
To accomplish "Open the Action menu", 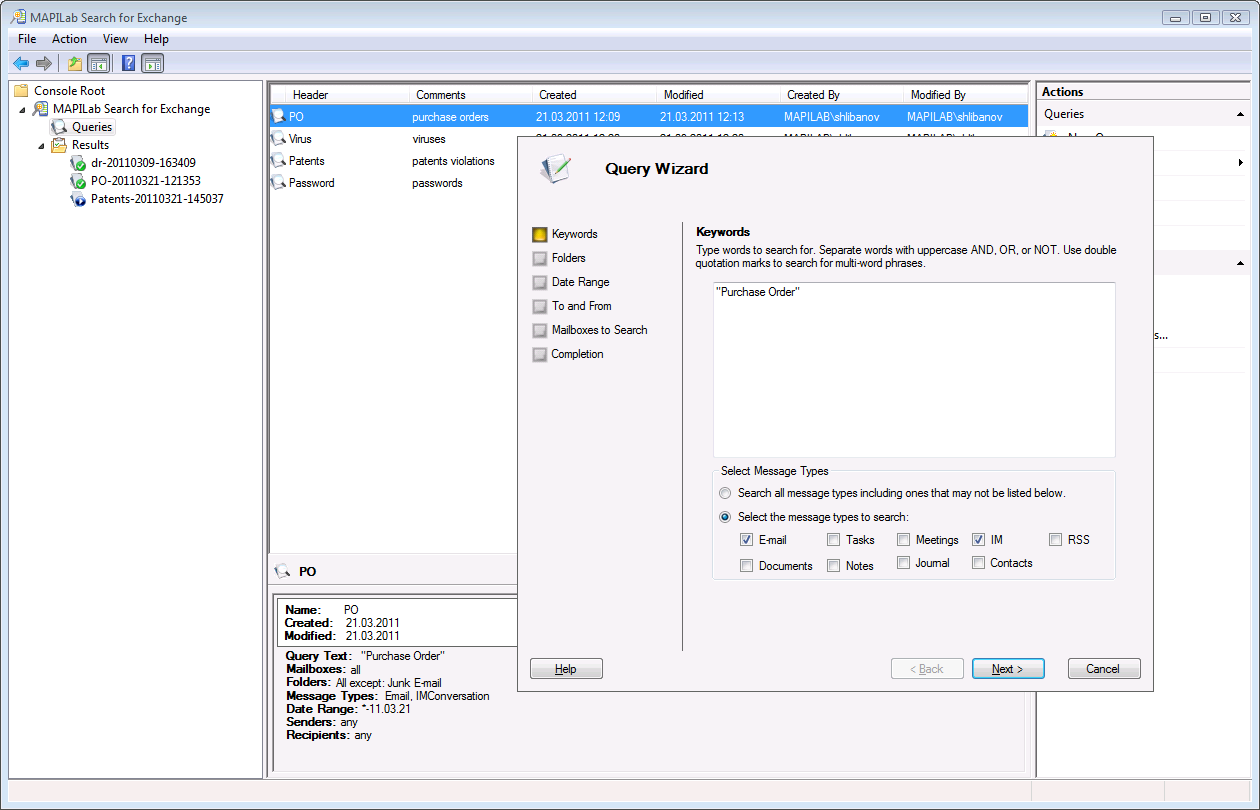I will point(69,39).
